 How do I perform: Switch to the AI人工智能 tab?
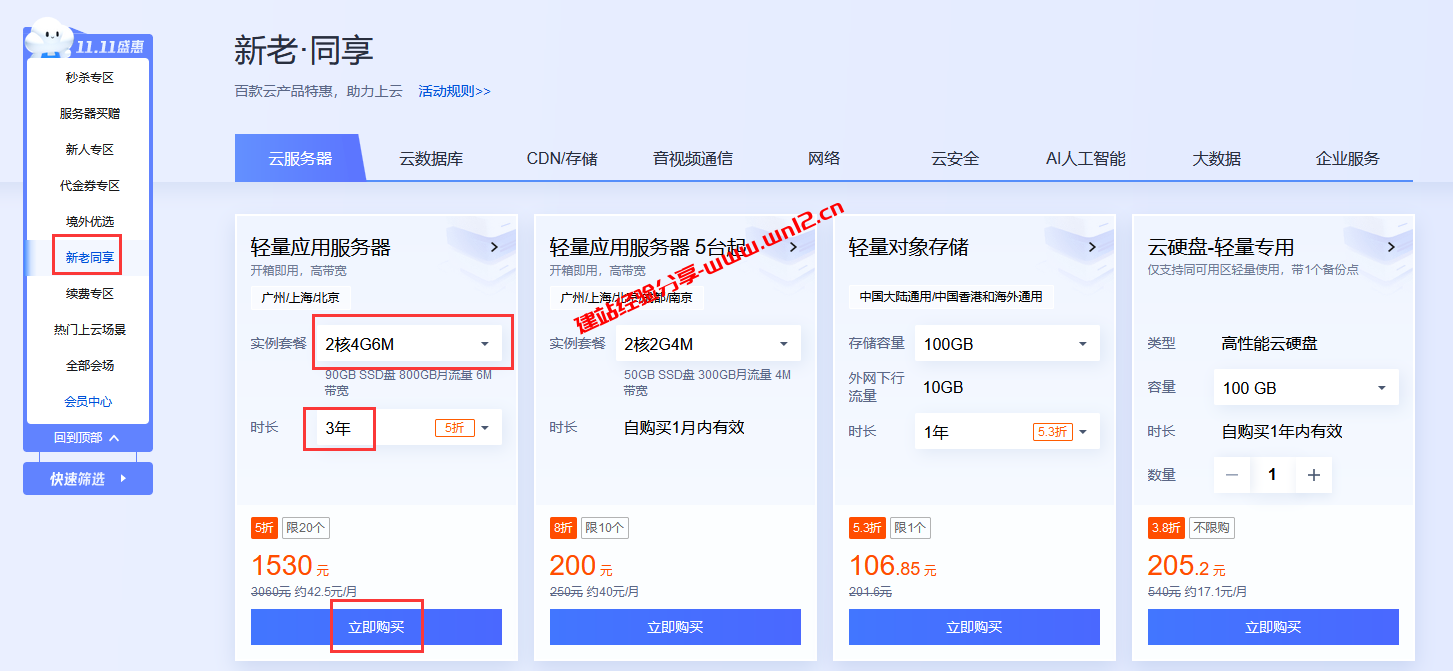(1085, 157)
